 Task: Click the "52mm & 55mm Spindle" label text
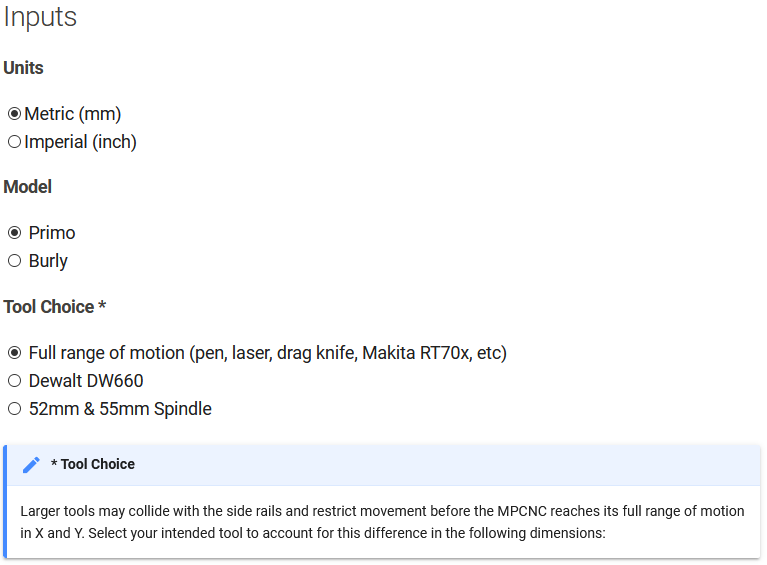pyautogui.click(x=120, y=409)
